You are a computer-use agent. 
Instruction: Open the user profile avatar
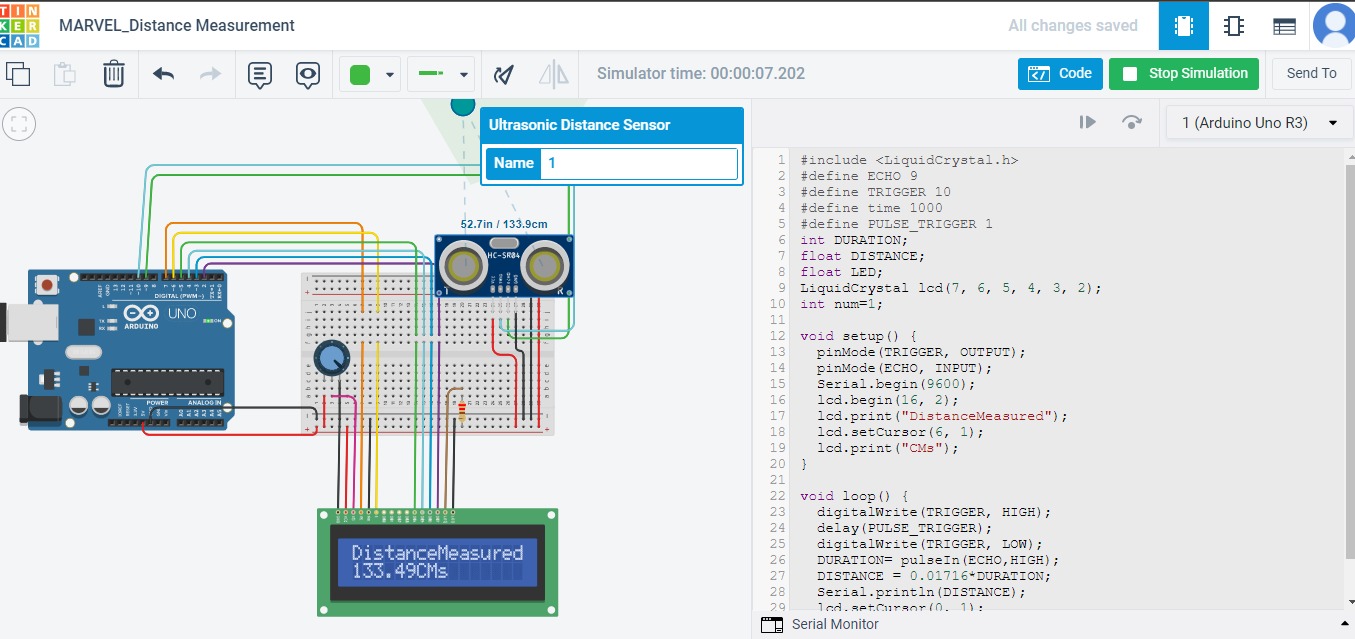tap(1334, 25)
